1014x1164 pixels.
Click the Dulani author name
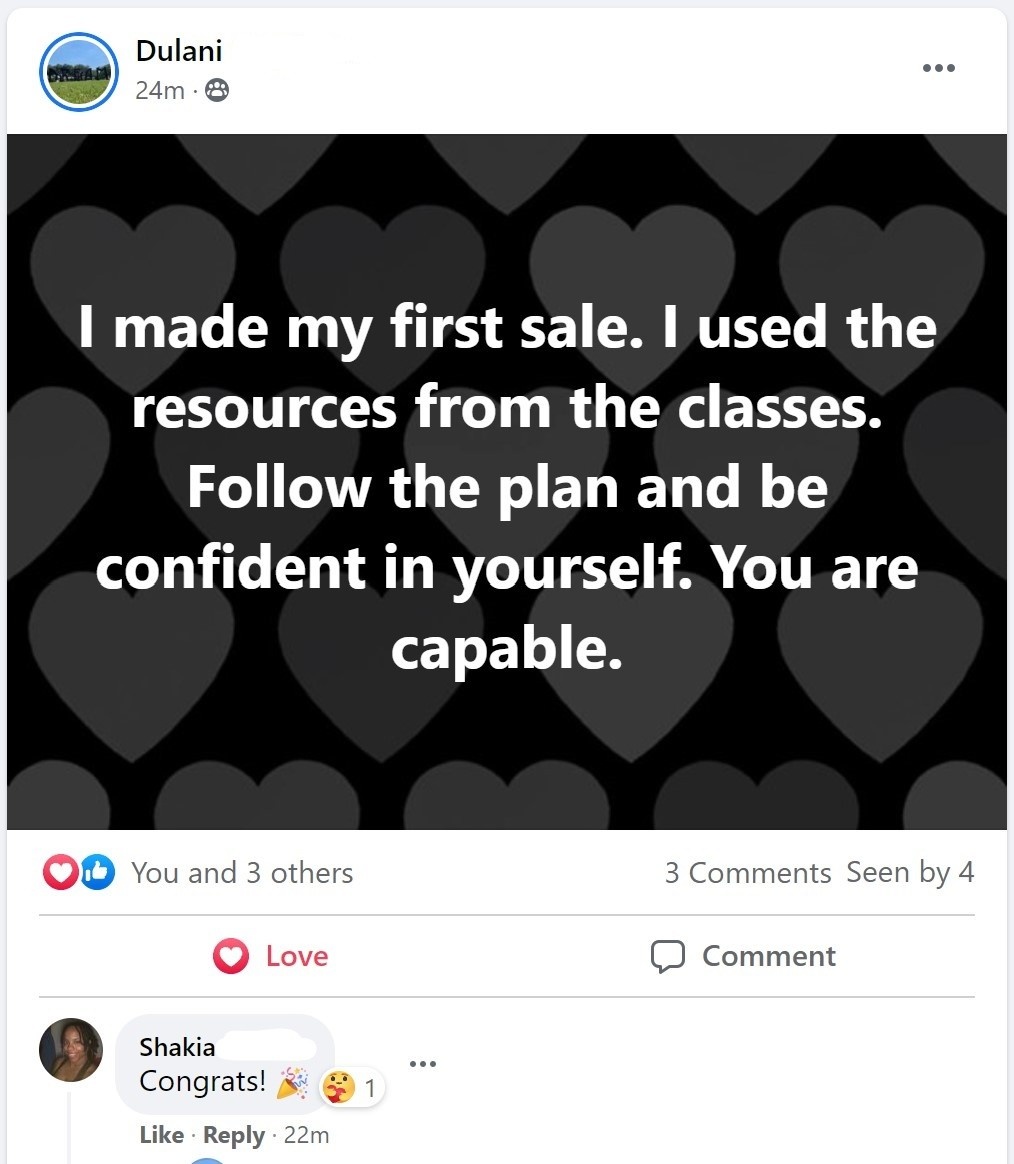point(178,49)
